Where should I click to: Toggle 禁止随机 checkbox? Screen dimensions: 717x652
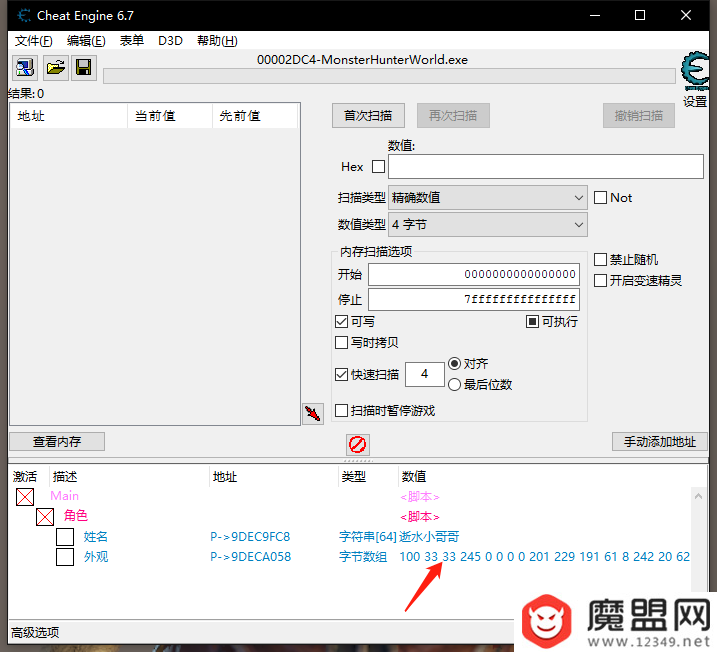point(600,260)
